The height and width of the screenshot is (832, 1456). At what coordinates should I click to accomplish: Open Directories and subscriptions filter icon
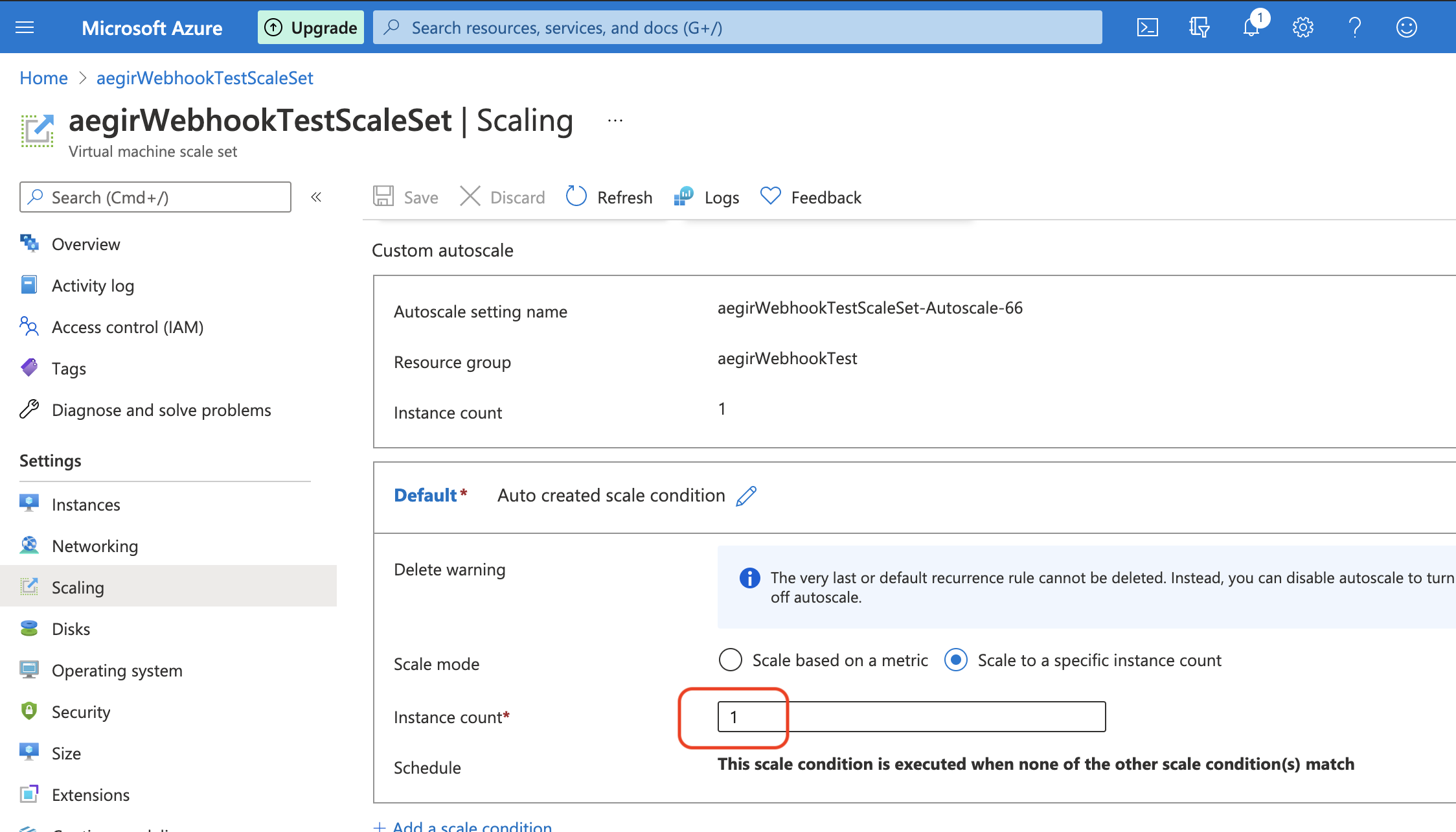tap(1199, 27)
